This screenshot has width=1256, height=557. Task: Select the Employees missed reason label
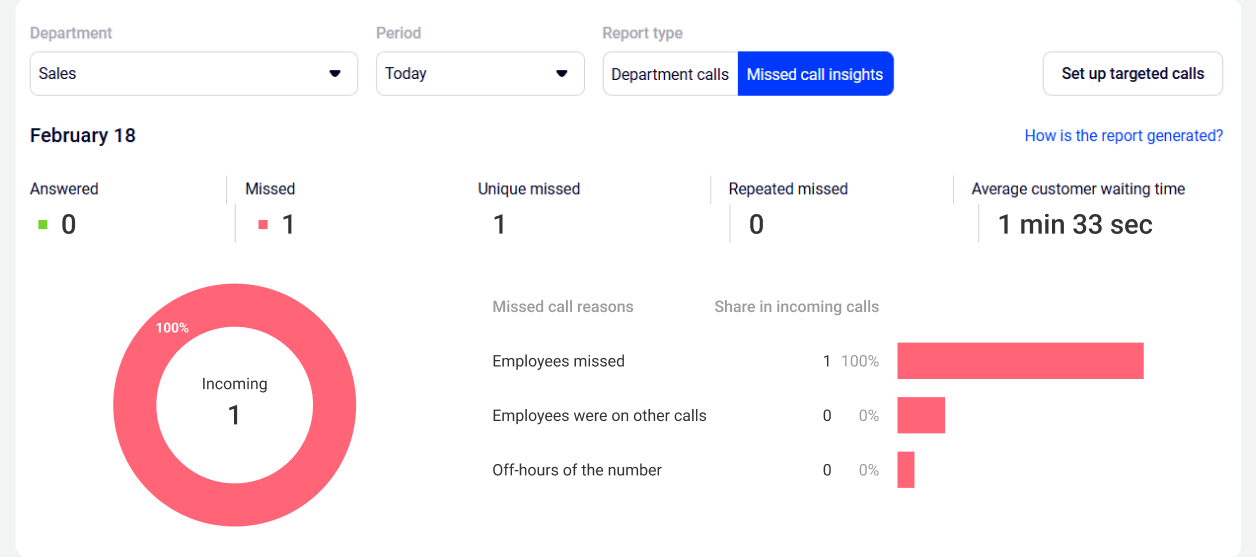(558, 361)
